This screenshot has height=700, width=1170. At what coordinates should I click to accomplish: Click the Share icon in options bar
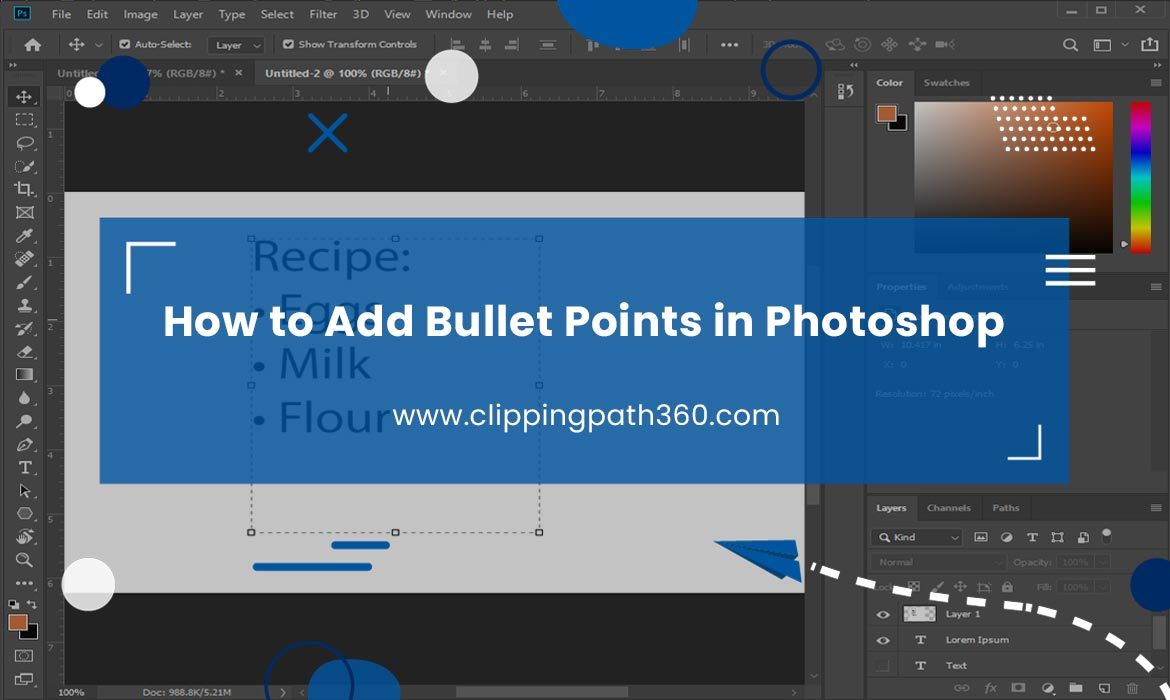1150,45
